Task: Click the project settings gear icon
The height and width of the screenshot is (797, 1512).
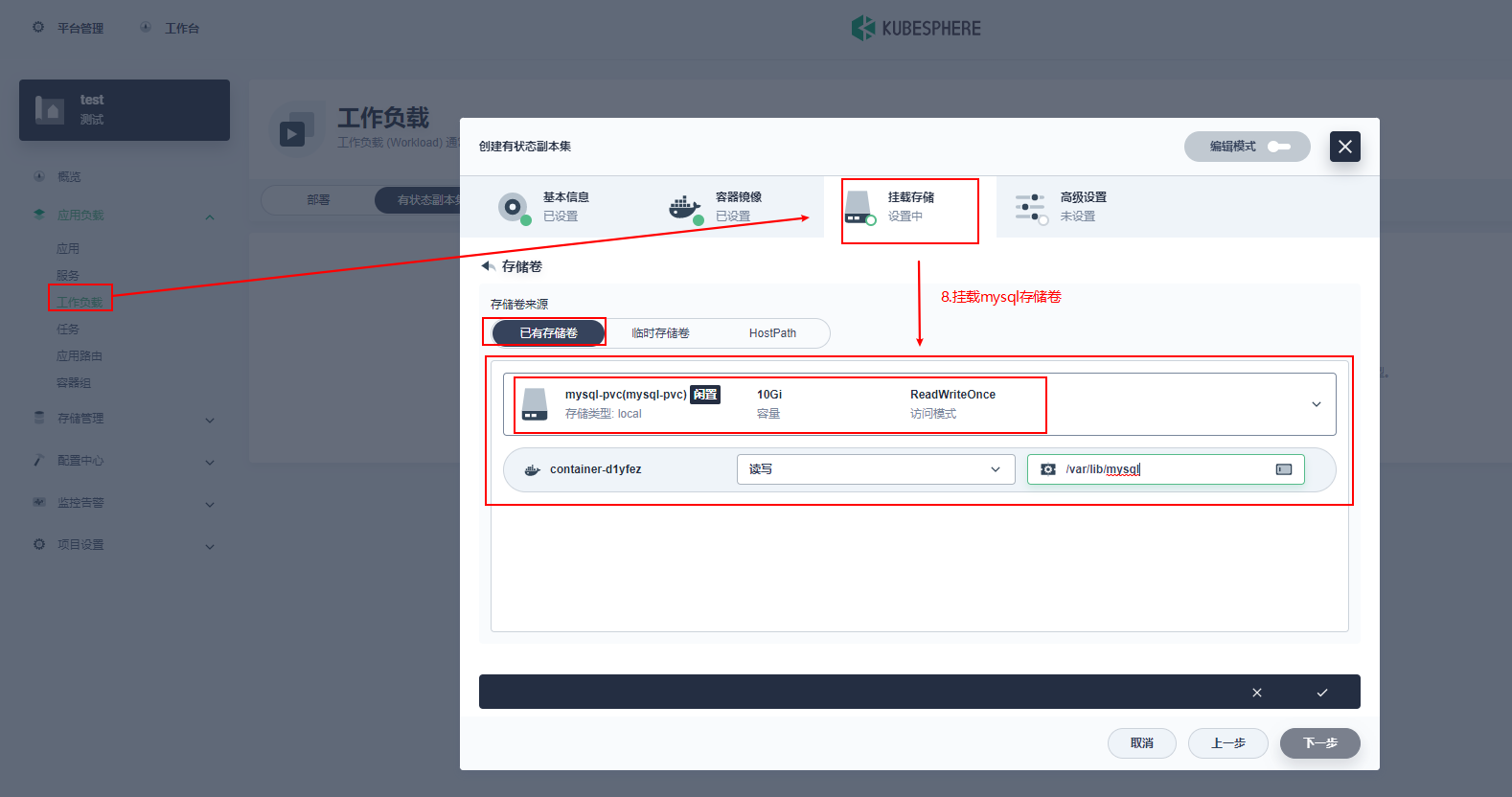Action: pos(39,544)
